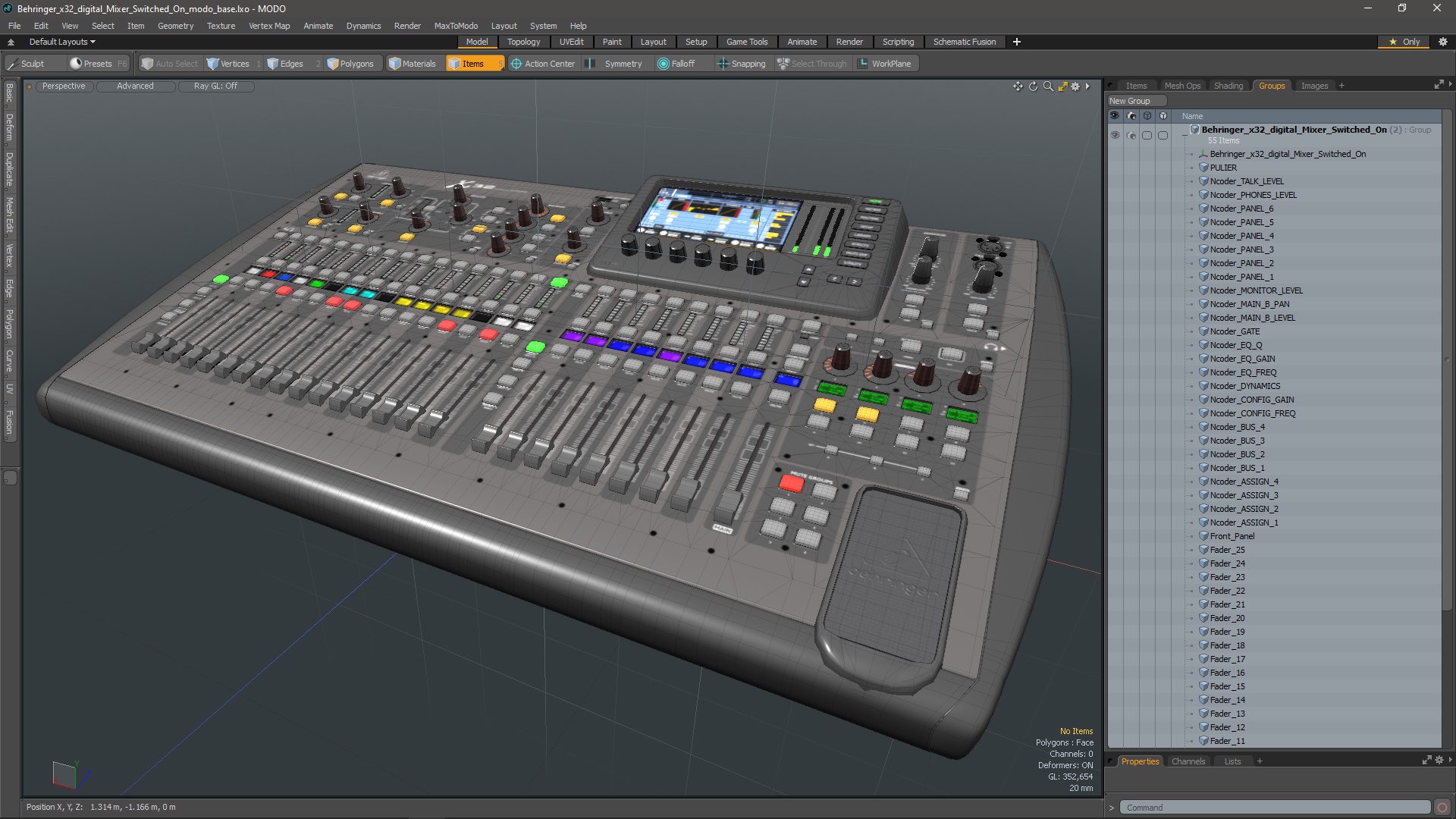Viewport: 1456px width, 819px height.
Task: Click the viewport zoom magnifier icon
Action: tap(1048, 86)
